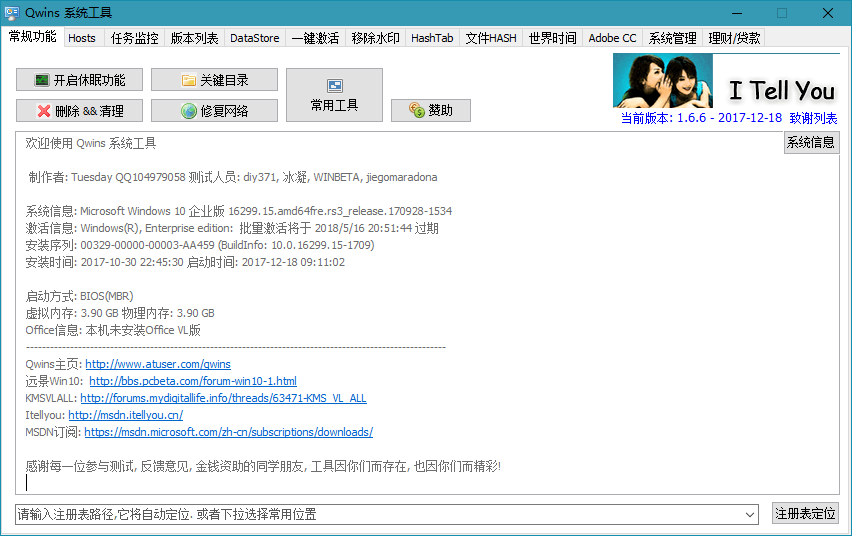Click the 删除 && 清理 red X button

coord(79,111)
